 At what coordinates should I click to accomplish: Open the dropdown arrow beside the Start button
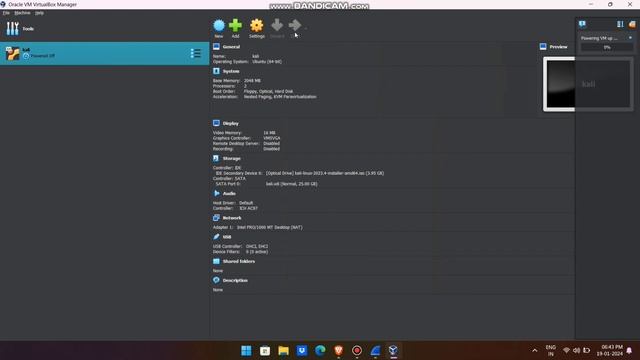pyautogui.click(x=306, y=28)
